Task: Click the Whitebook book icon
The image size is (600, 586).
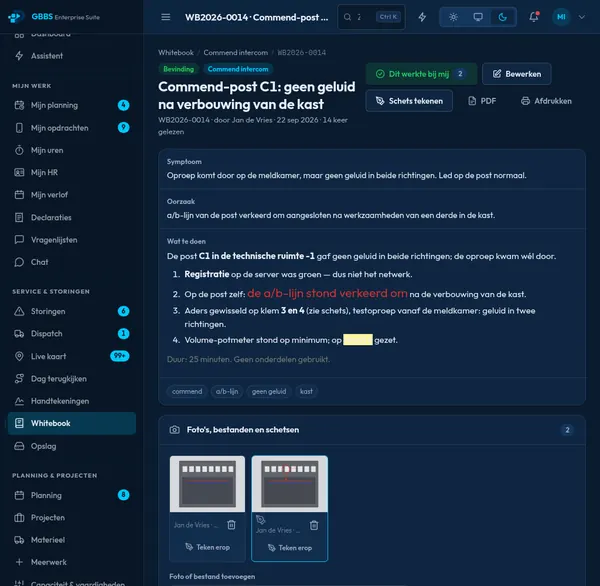Action: pyautogui.click(x=19, y=423)
